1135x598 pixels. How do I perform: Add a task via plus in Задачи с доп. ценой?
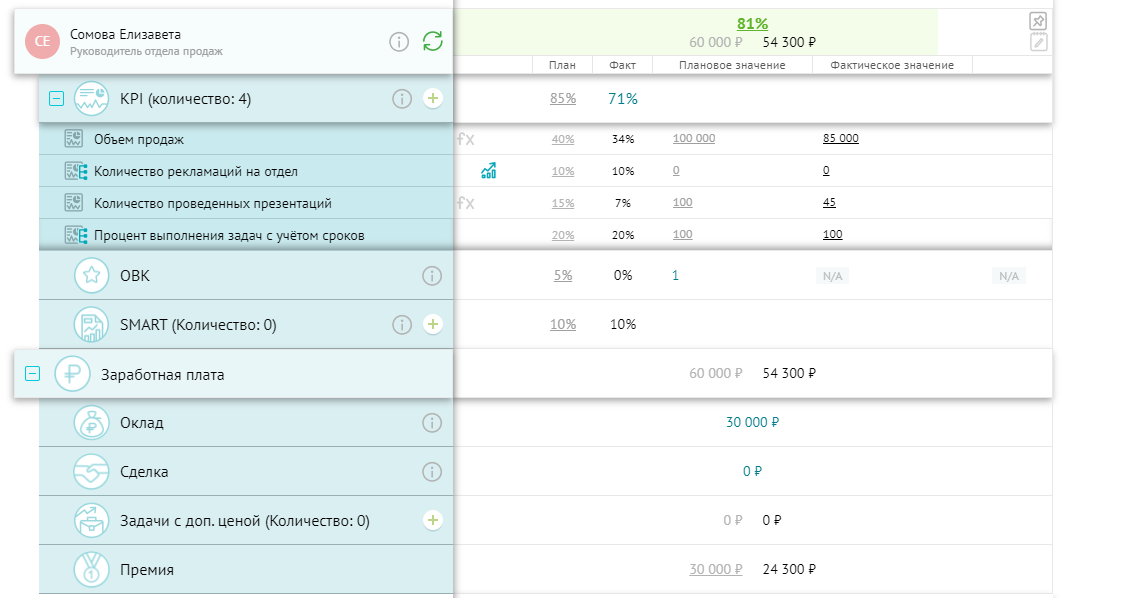click(433, 520)
